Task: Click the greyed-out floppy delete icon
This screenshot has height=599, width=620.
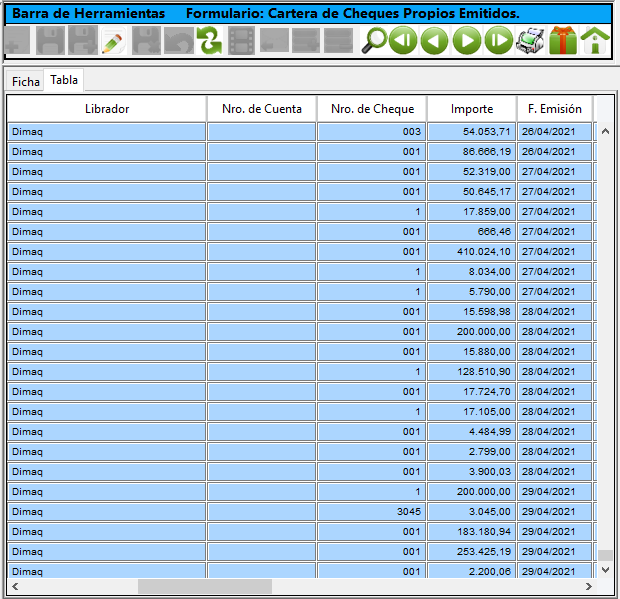Action: coord(146,40)
